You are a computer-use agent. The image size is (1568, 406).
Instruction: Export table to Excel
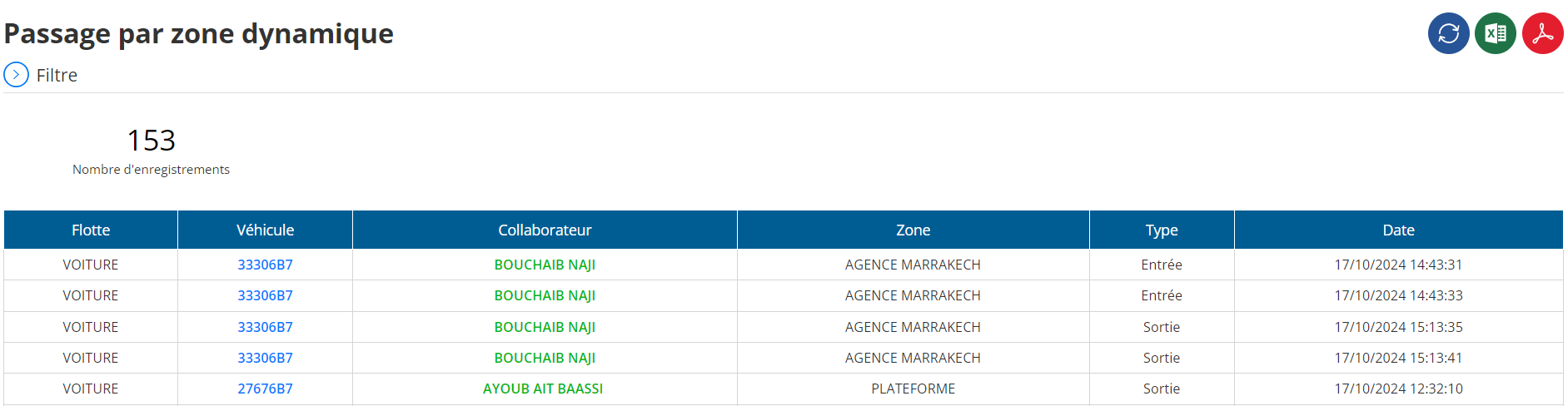point(1496,33)
